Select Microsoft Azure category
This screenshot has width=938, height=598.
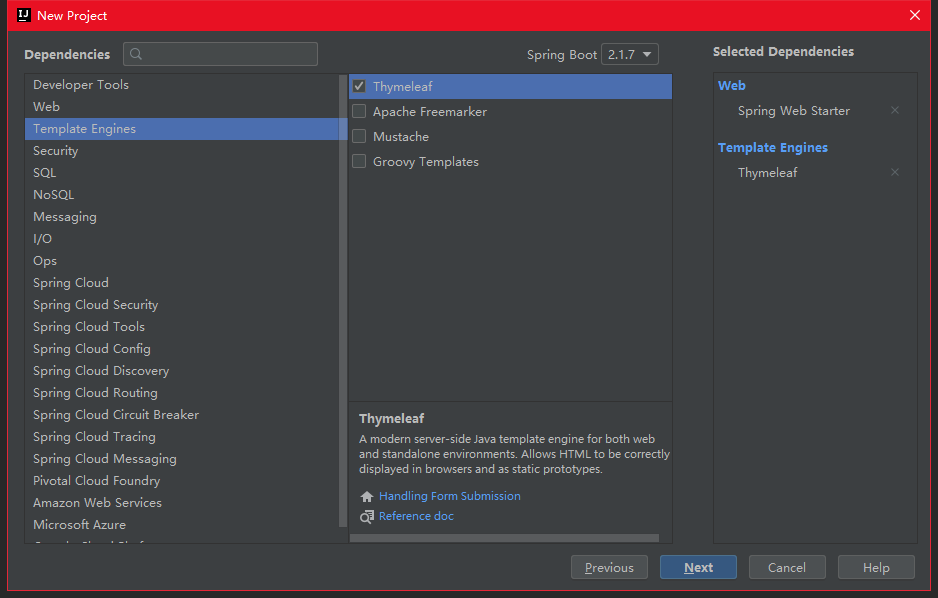click(182, 525)
